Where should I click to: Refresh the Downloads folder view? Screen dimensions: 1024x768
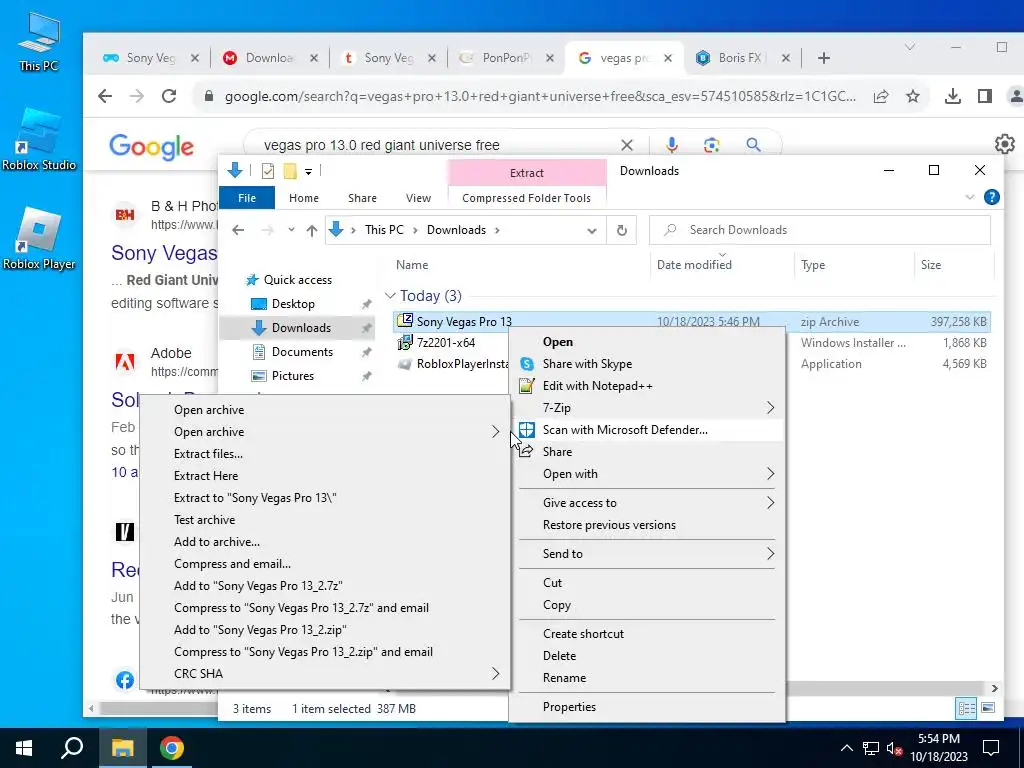click(622, 230)
